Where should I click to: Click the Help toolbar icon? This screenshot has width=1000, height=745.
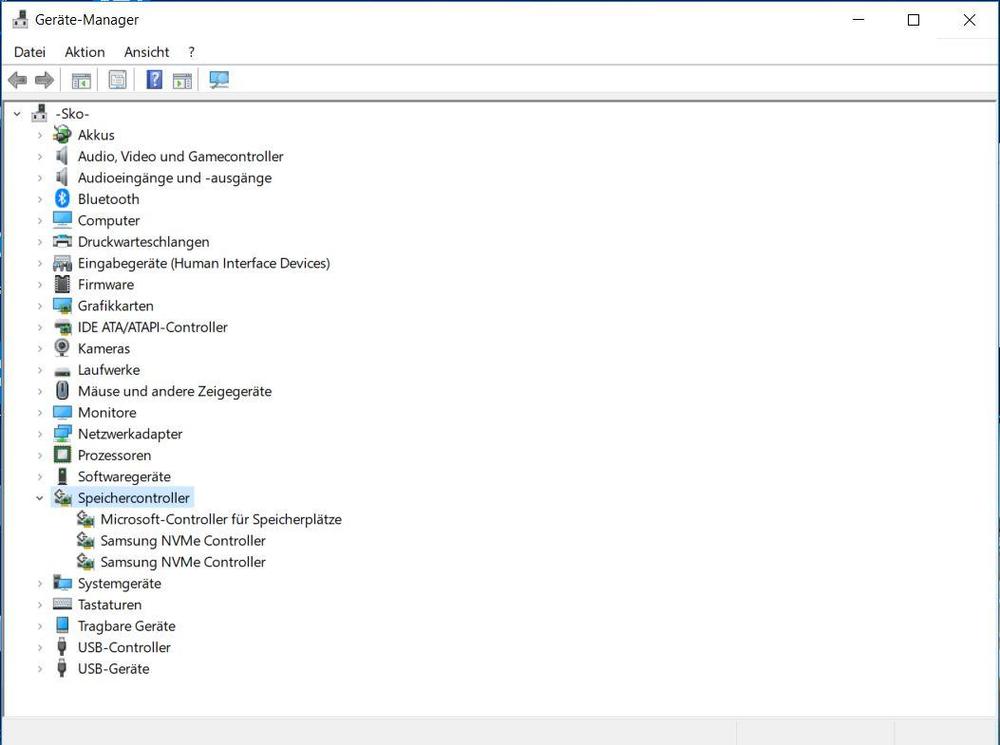click(x=154, y=80)
